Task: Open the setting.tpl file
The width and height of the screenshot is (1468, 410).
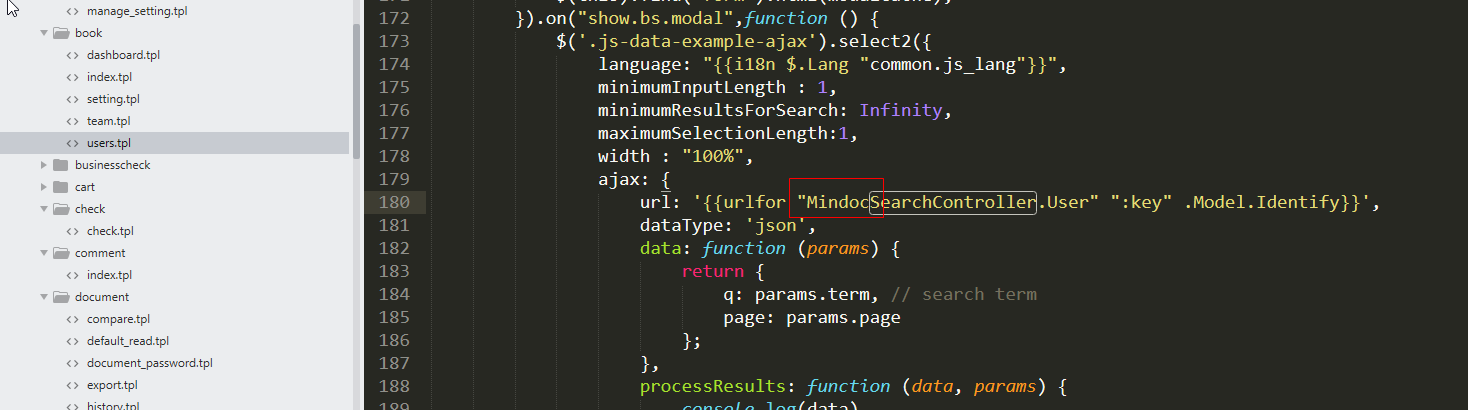Action: pos(113,99)
